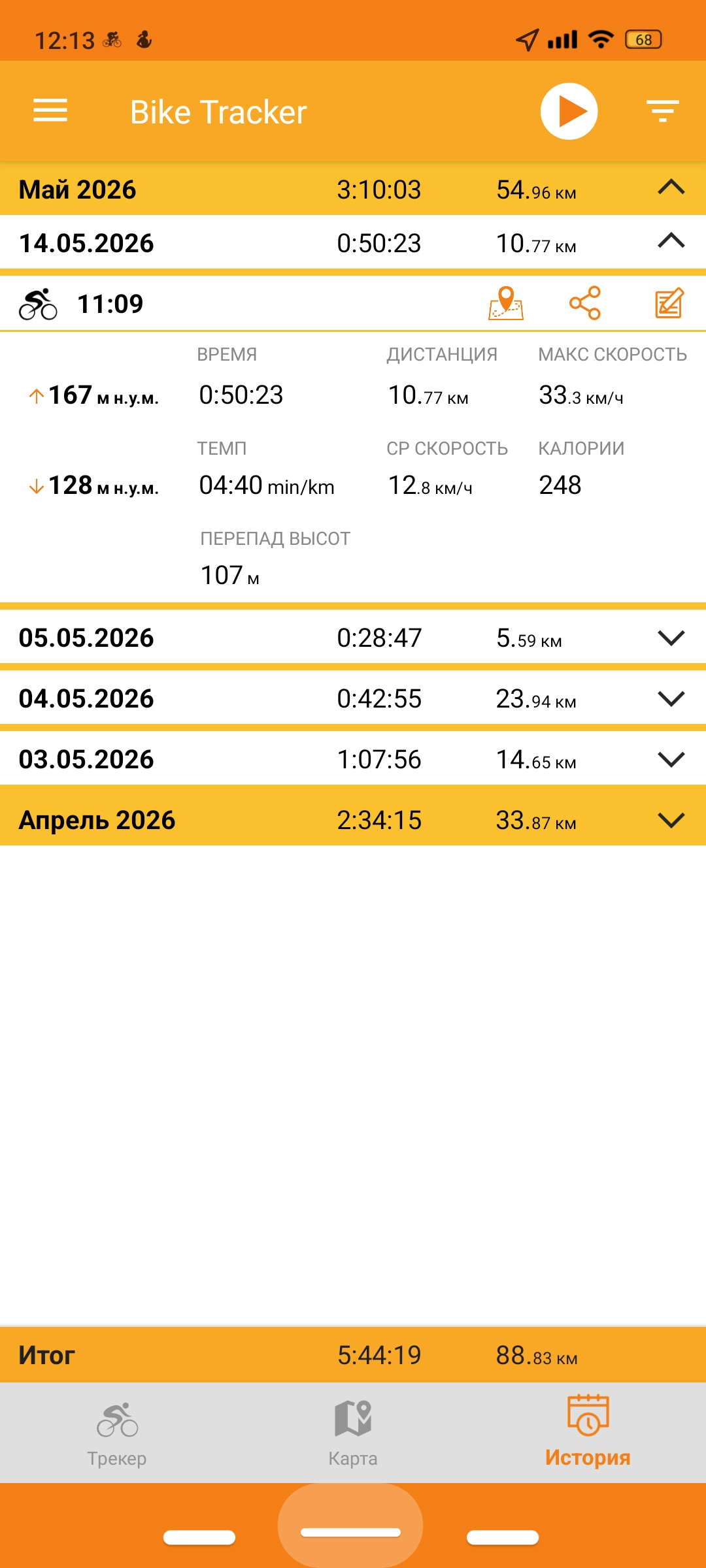
Task: View the 11:09 ride route on map
Action: (x=506, y=303)
